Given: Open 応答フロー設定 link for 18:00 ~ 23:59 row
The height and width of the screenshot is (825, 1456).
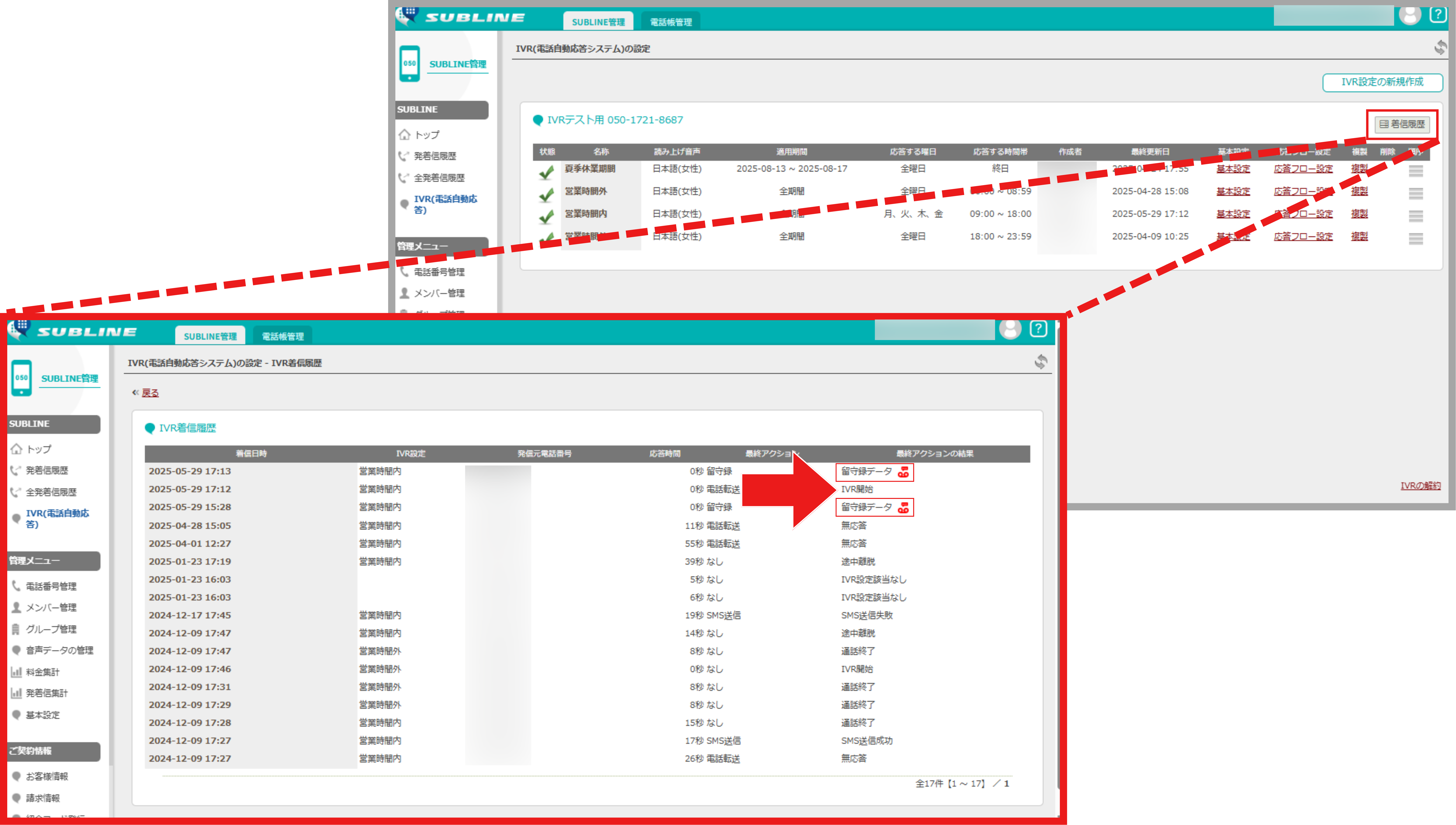Looking at the screenshot, I should pyautogui.click(x=1303, y=236).
